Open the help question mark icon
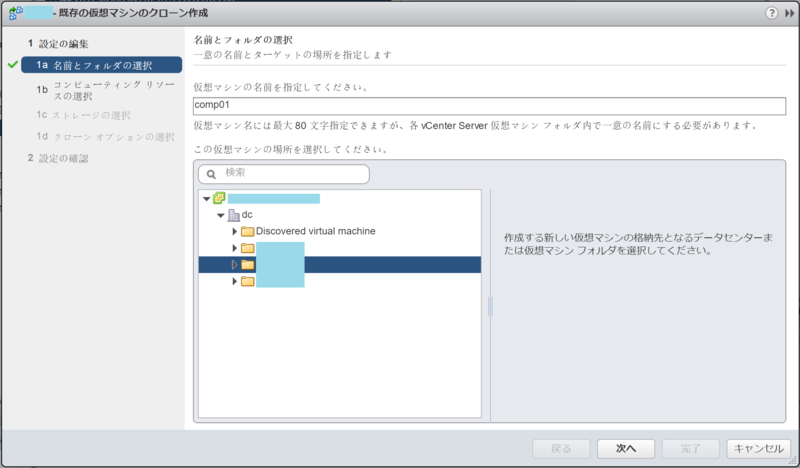Viewport: 800px width, 468px height. [x=771, y=13]
